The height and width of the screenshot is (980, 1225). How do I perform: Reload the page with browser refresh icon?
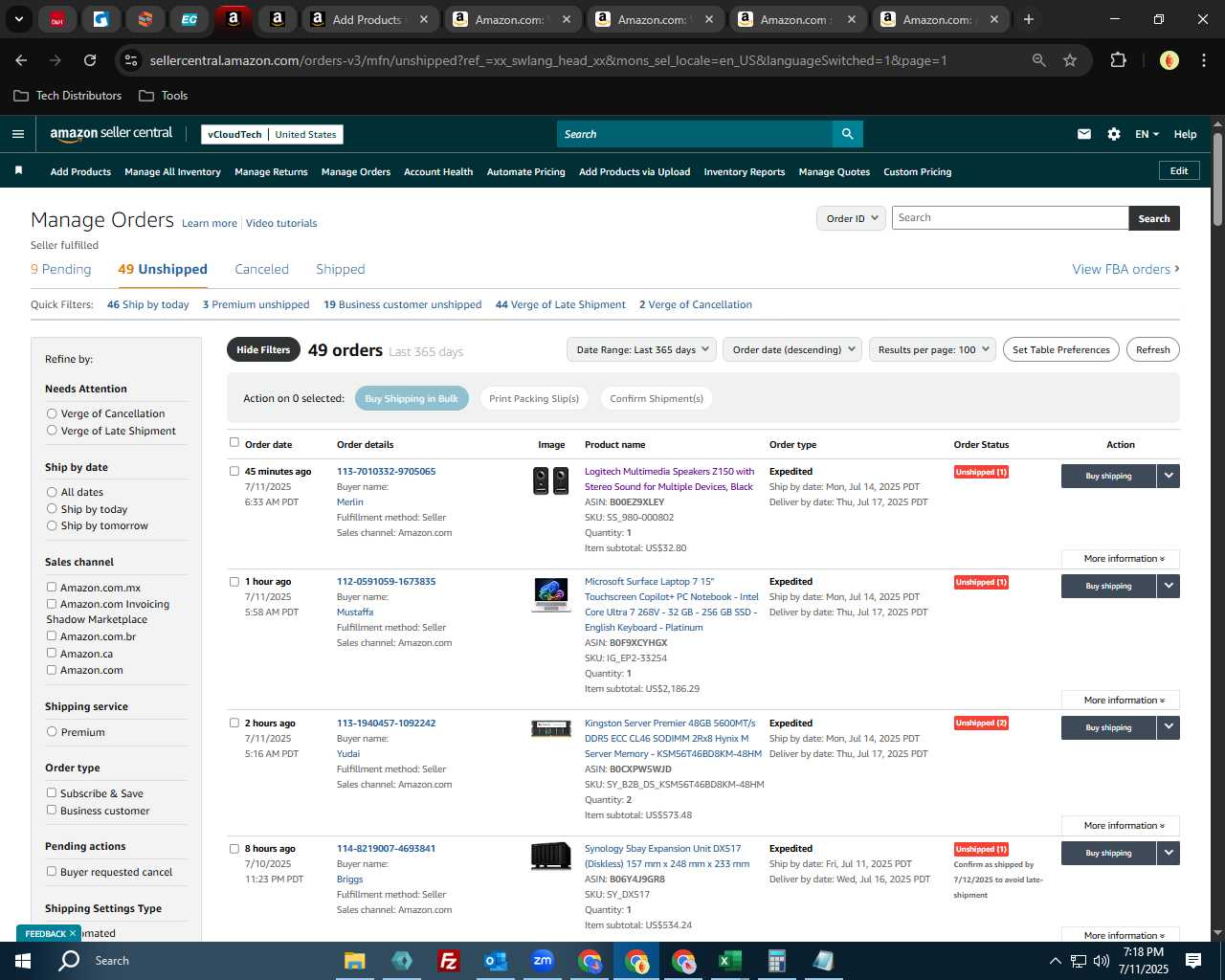pyautogui.click(x=90, y=60)
